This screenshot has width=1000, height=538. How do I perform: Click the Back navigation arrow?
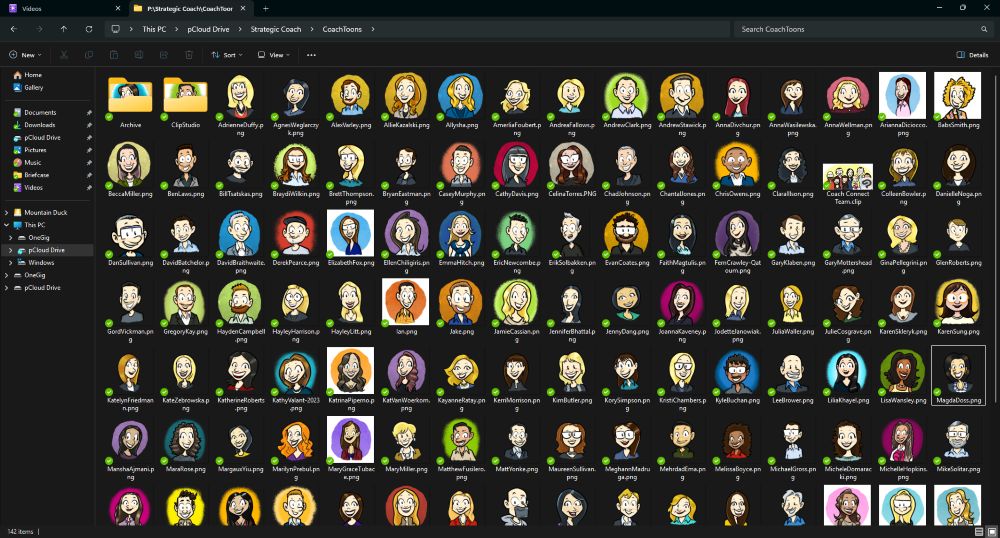click(13, 29)
